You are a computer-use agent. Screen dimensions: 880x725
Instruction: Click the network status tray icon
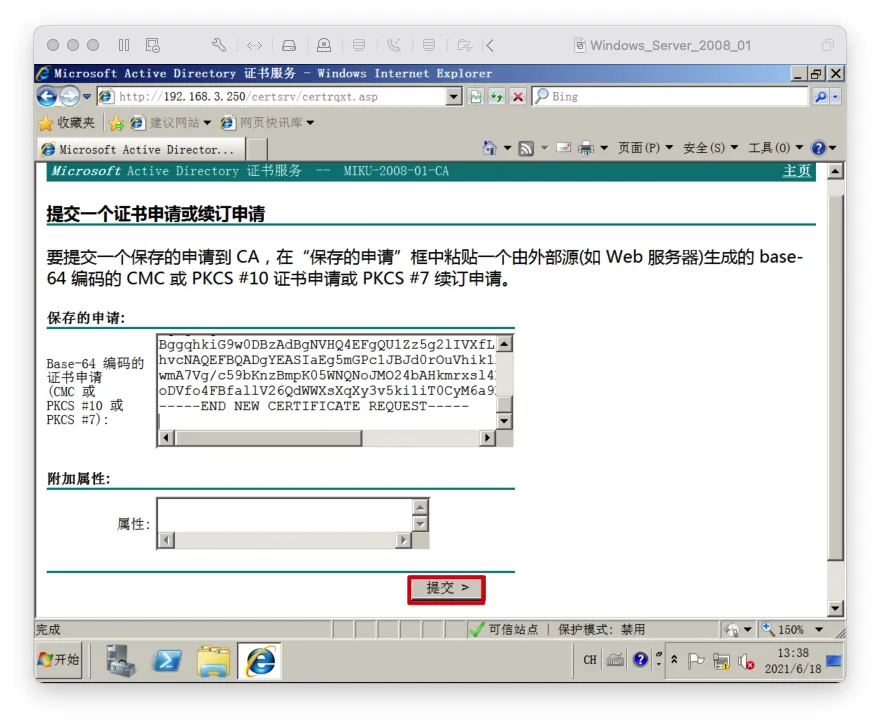[x=721, y=662]
